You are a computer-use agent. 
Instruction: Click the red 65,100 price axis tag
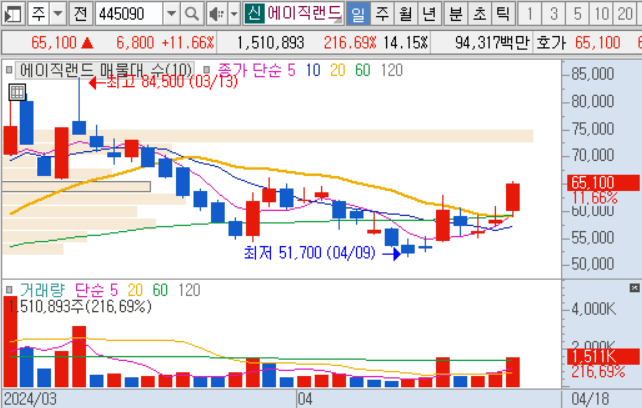pyautogui.click(x=603, y=182)
